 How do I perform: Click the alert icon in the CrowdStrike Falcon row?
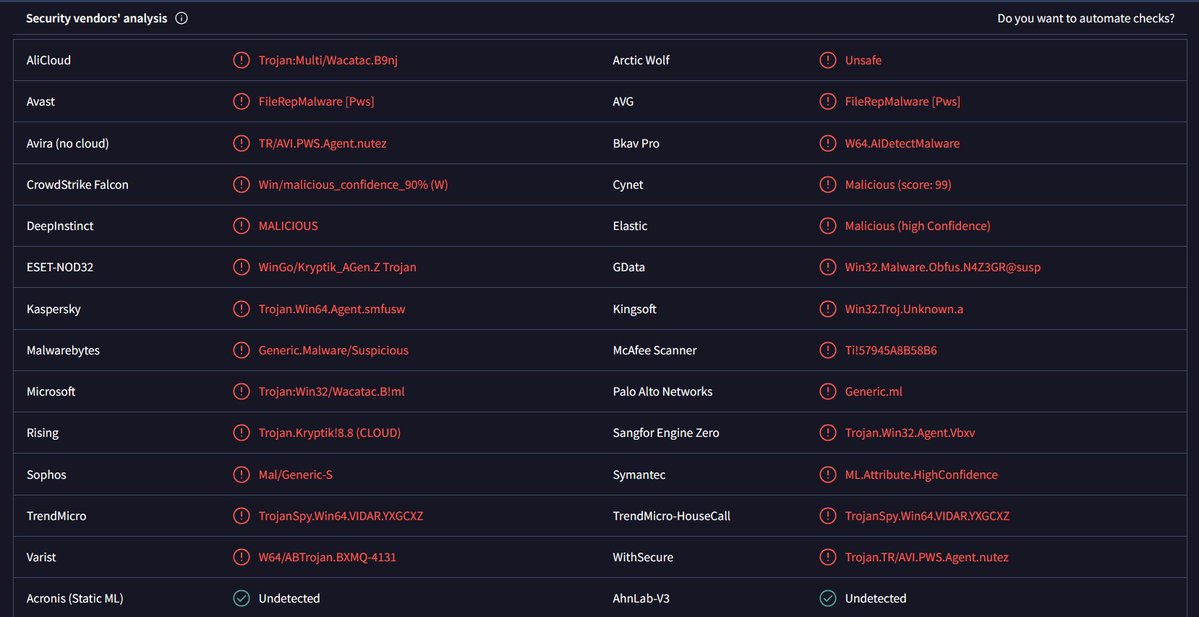(x=241, y=184)
